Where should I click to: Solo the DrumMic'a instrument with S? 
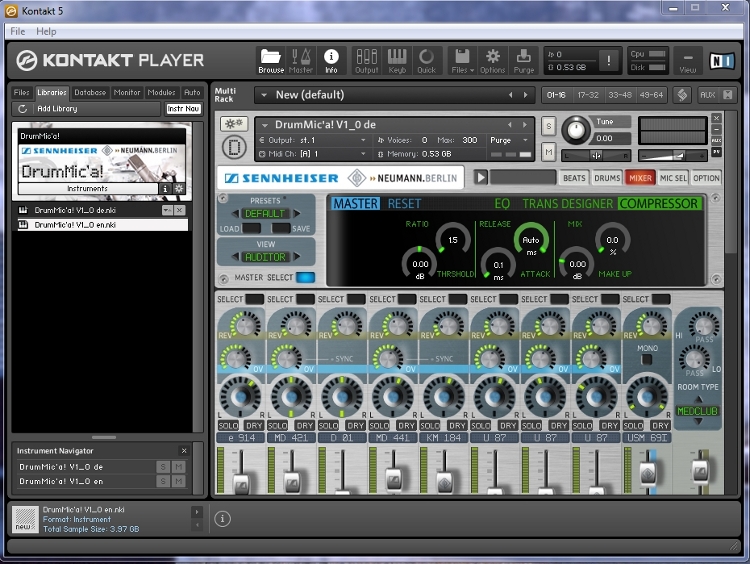[549, 126]
